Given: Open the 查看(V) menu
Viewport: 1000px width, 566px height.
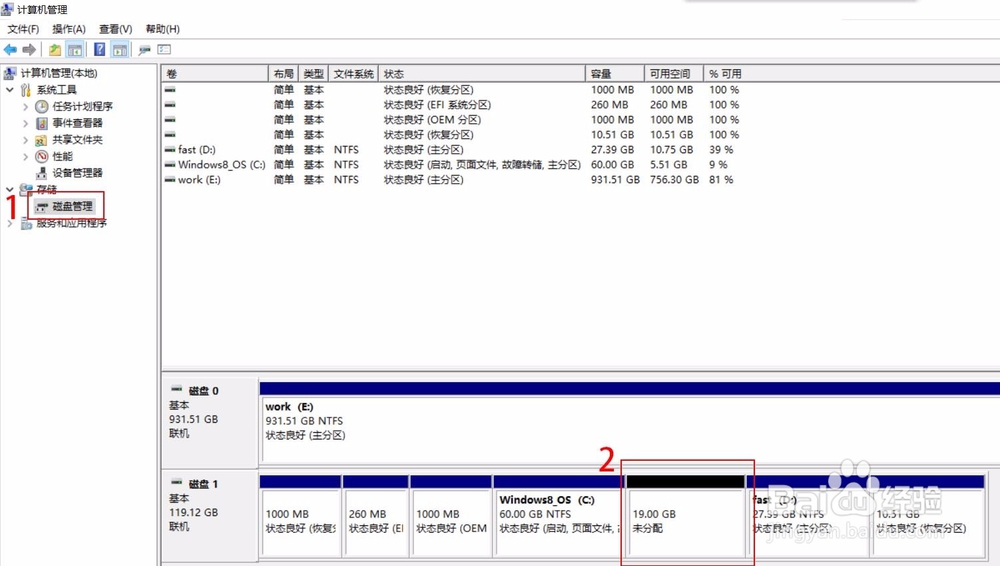Looking at the screenshot, I should pos(115,29).
